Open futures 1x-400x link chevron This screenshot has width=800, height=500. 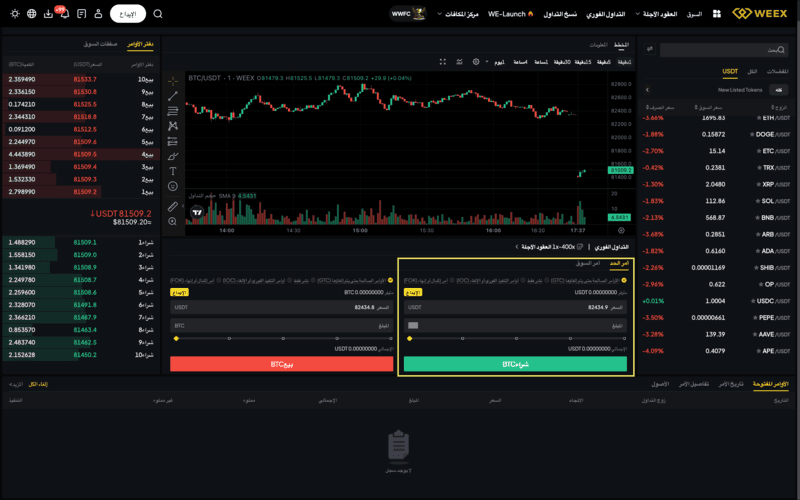(x=516, y=247)
